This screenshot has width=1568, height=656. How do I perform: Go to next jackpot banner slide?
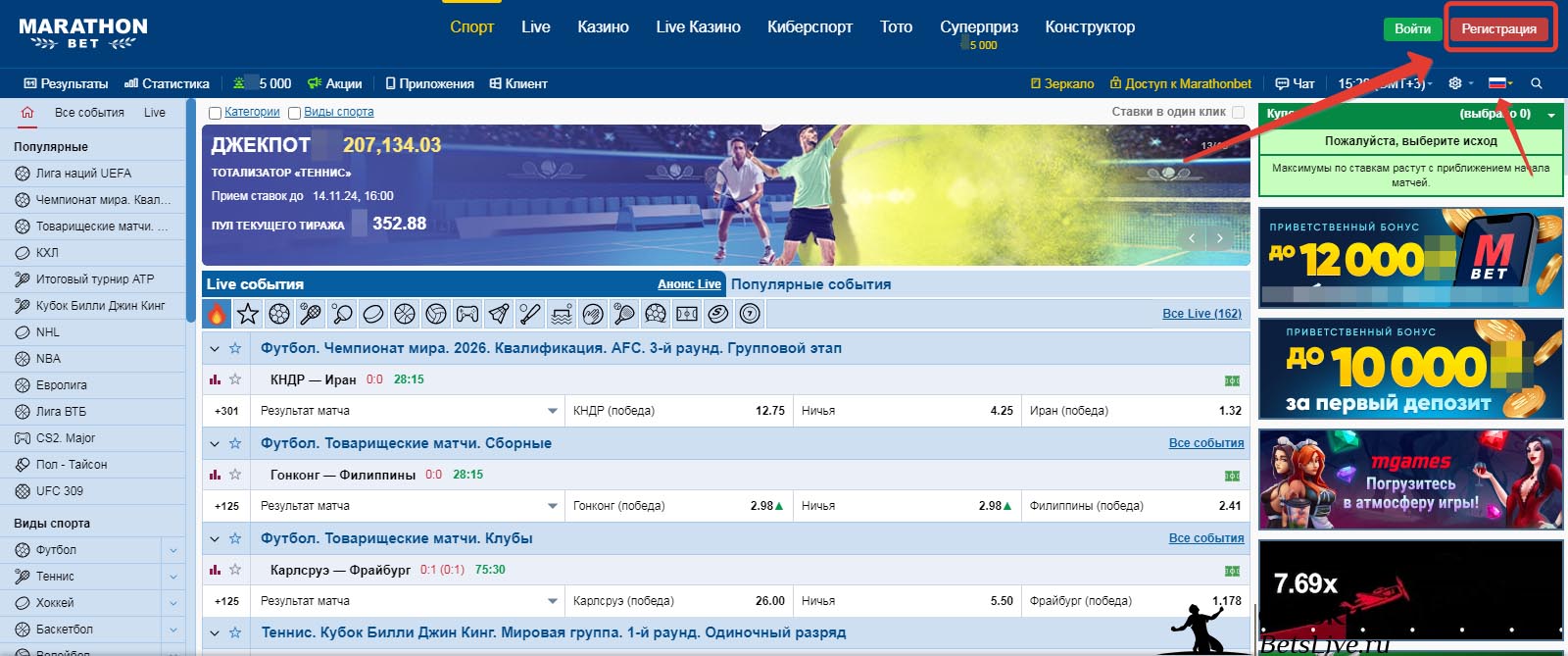click(1219, 238)
